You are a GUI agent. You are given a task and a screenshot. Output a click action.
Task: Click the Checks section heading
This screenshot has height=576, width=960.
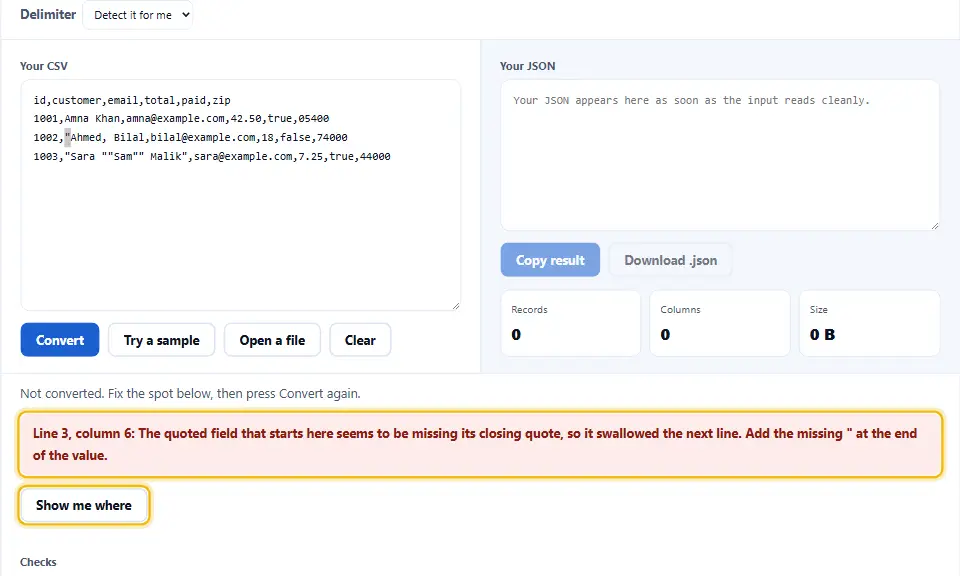[38, 562]
